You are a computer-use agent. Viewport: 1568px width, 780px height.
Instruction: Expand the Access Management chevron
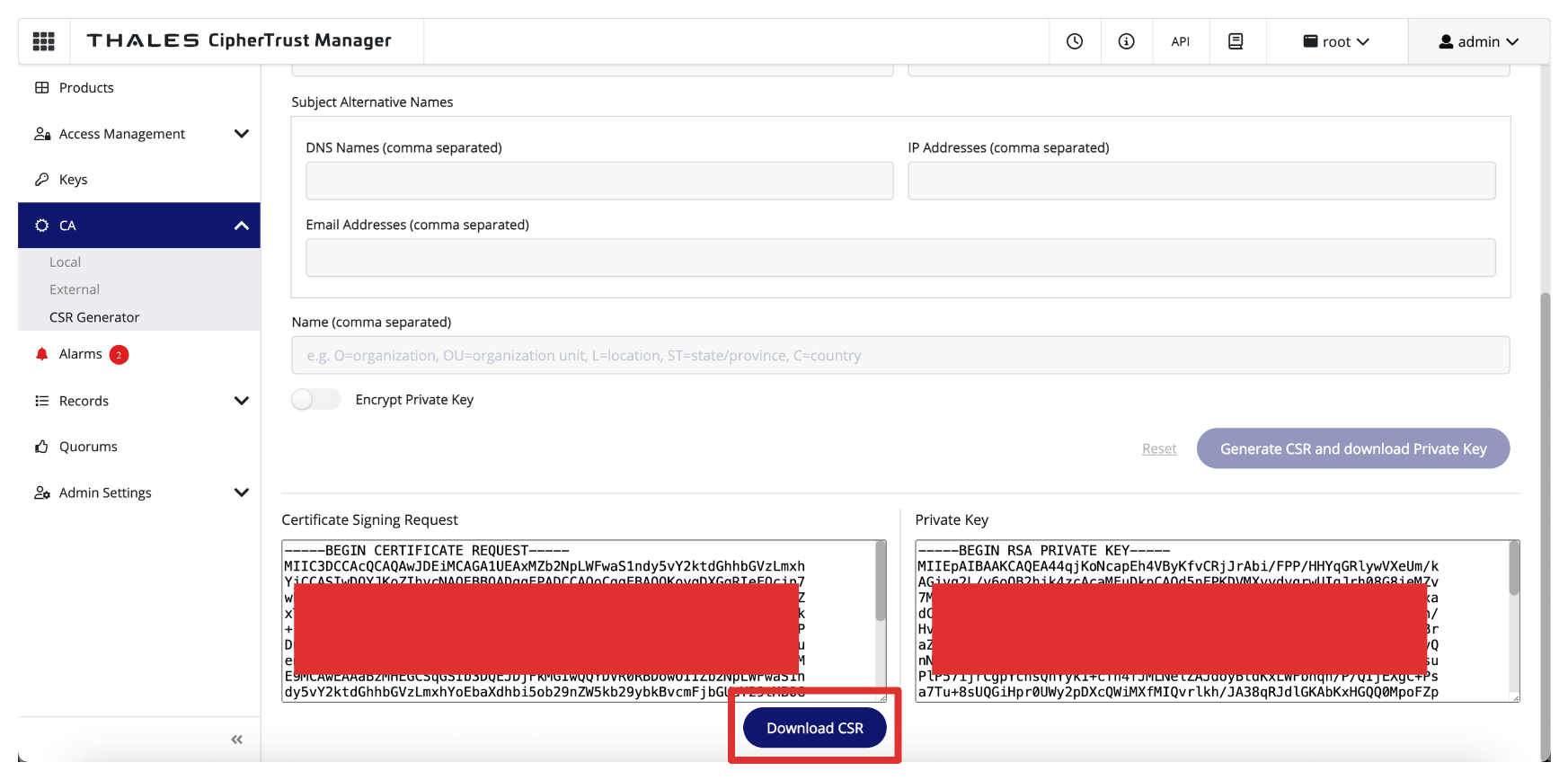pyautogui.click(x=241, y=134)
